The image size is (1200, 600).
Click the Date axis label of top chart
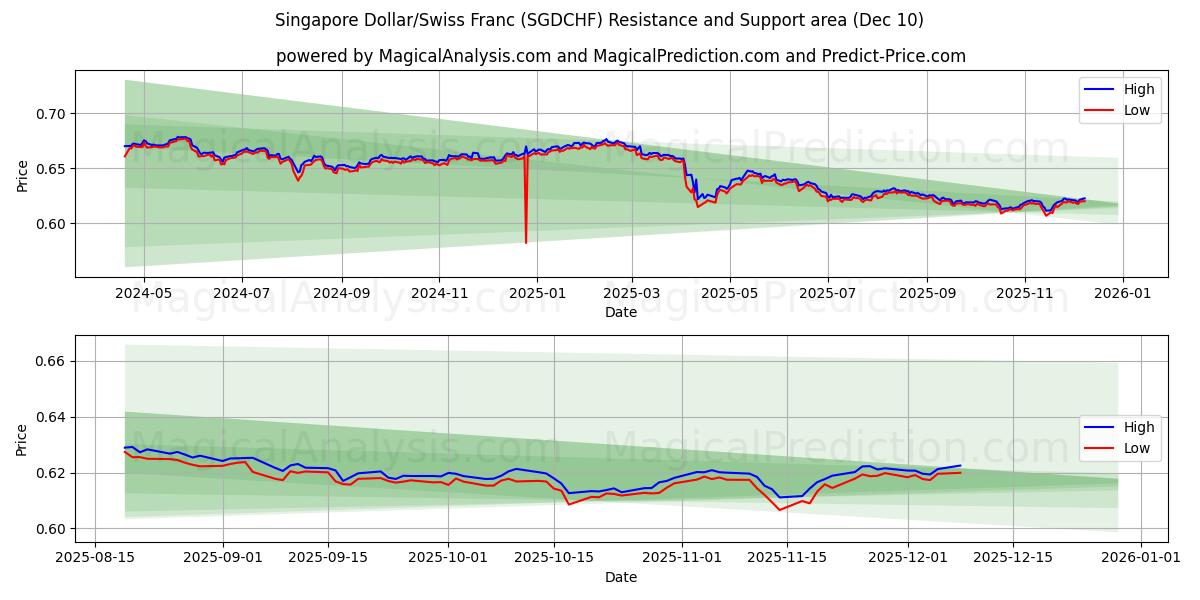pos(622,313)
